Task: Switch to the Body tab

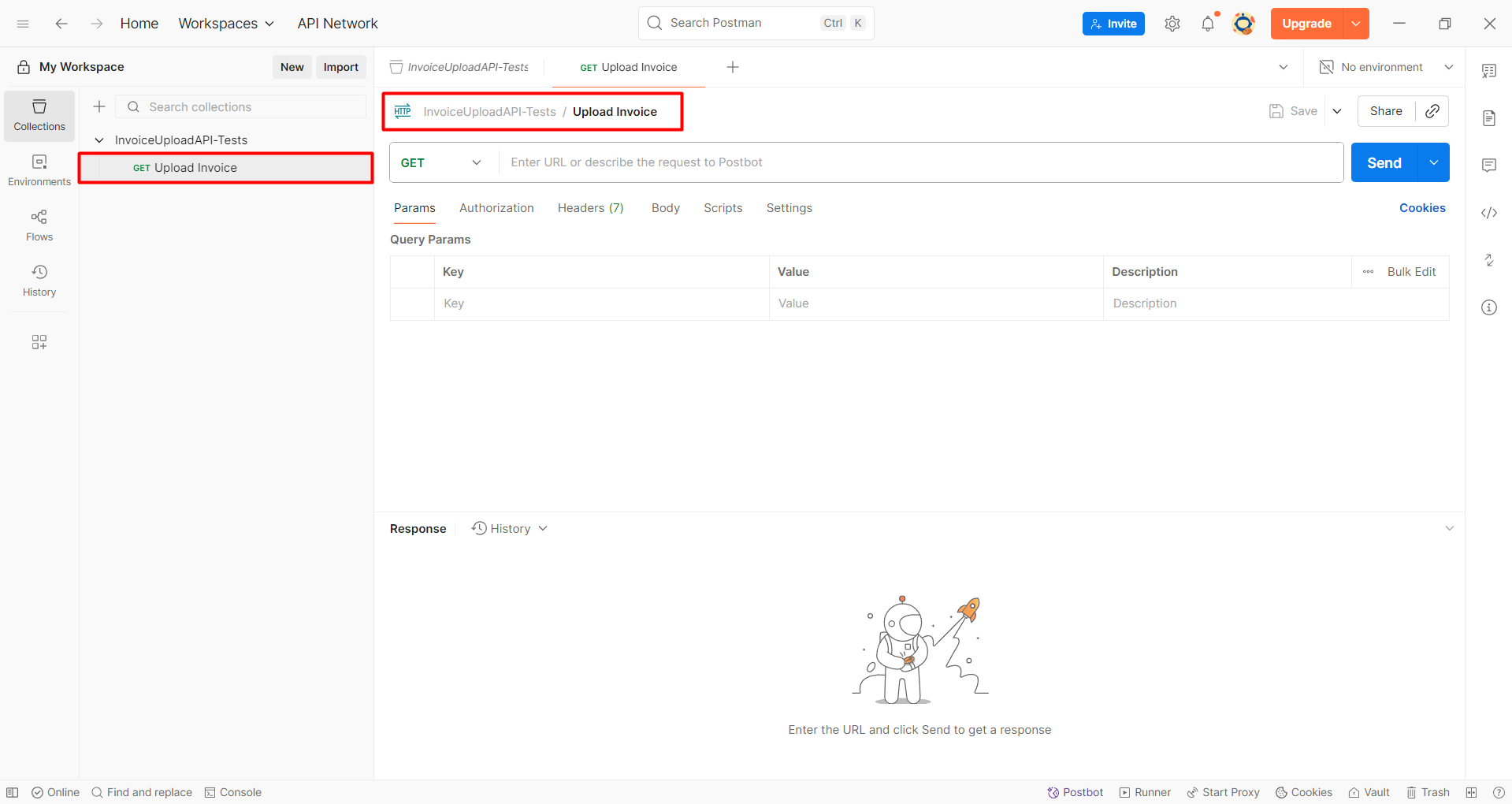Action: coord(665,208)
